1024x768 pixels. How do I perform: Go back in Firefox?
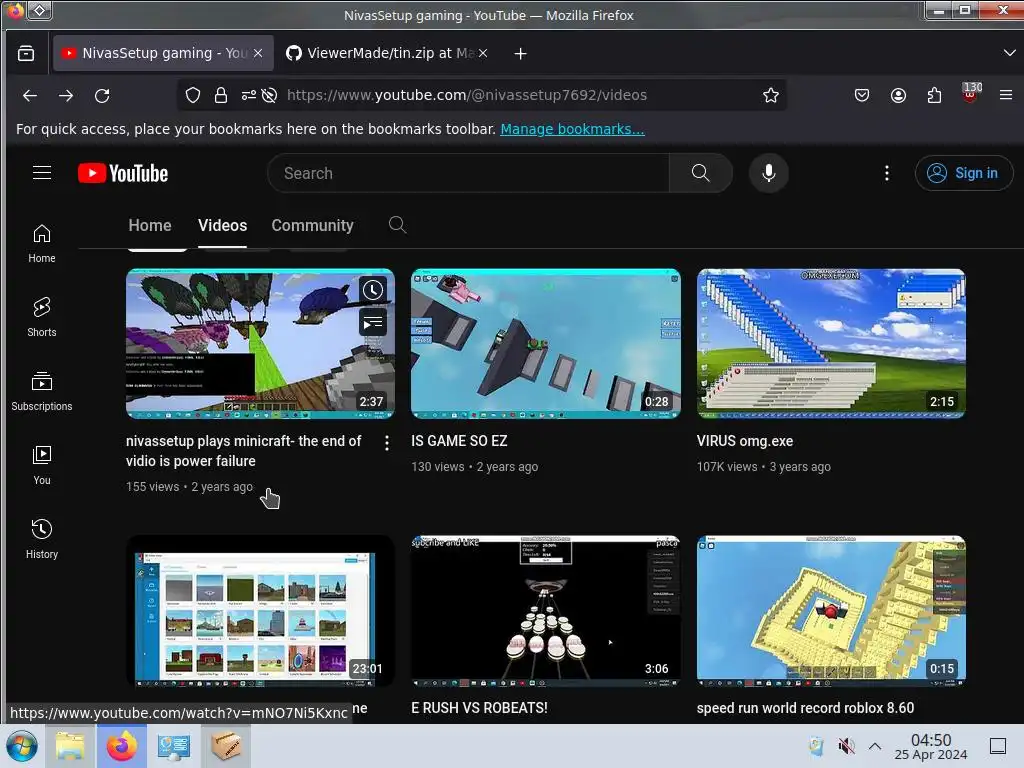[30, 95]
